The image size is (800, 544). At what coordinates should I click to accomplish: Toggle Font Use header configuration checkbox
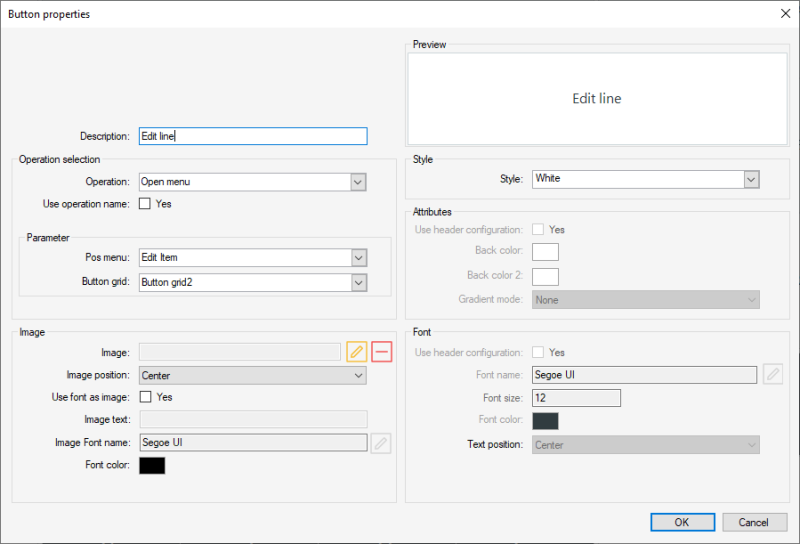pyautogui.click(x=538, y=352)
